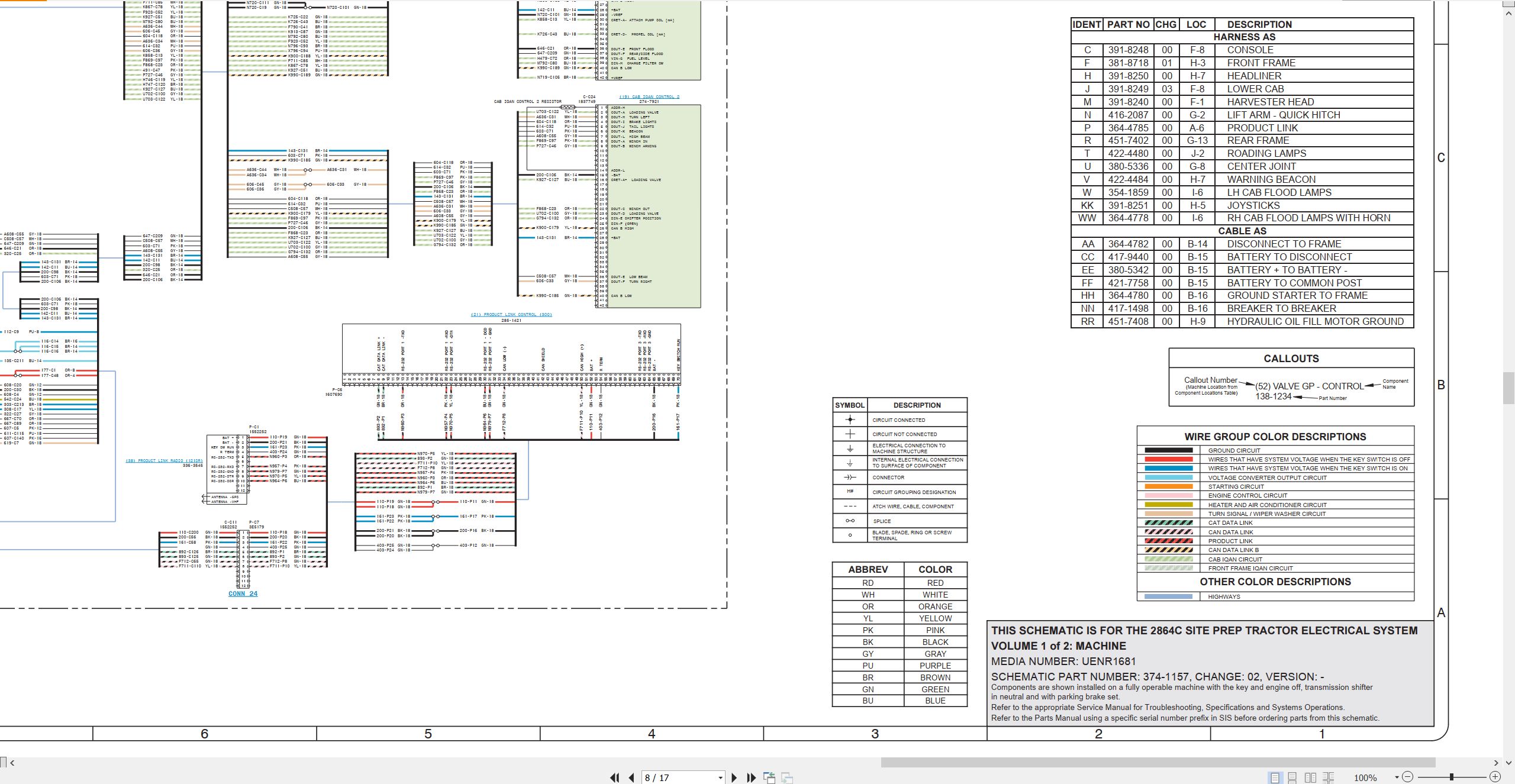1515x784 pixels.
Task: Click the MEDIA NUMBER: UENR1681 text
Action: (1063, 662)
